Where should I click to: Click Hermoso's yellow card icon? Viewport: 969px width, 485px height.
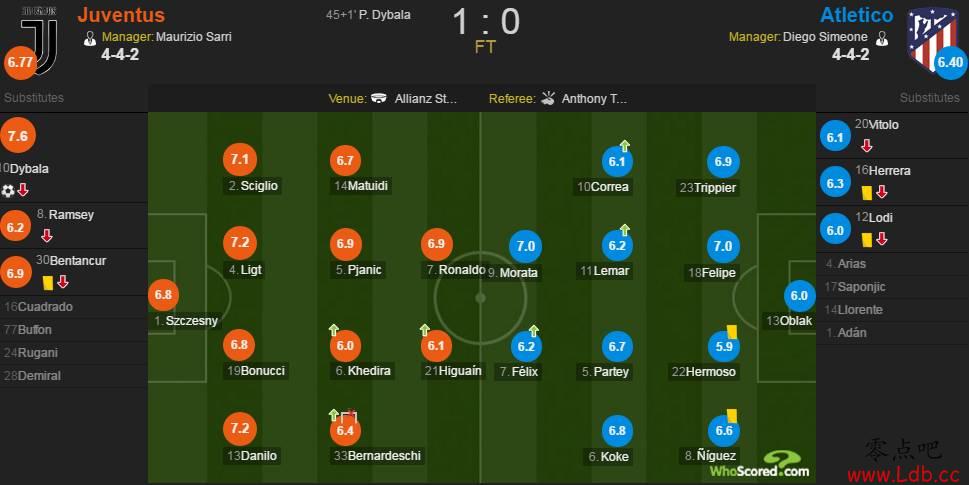coord(732,332)
